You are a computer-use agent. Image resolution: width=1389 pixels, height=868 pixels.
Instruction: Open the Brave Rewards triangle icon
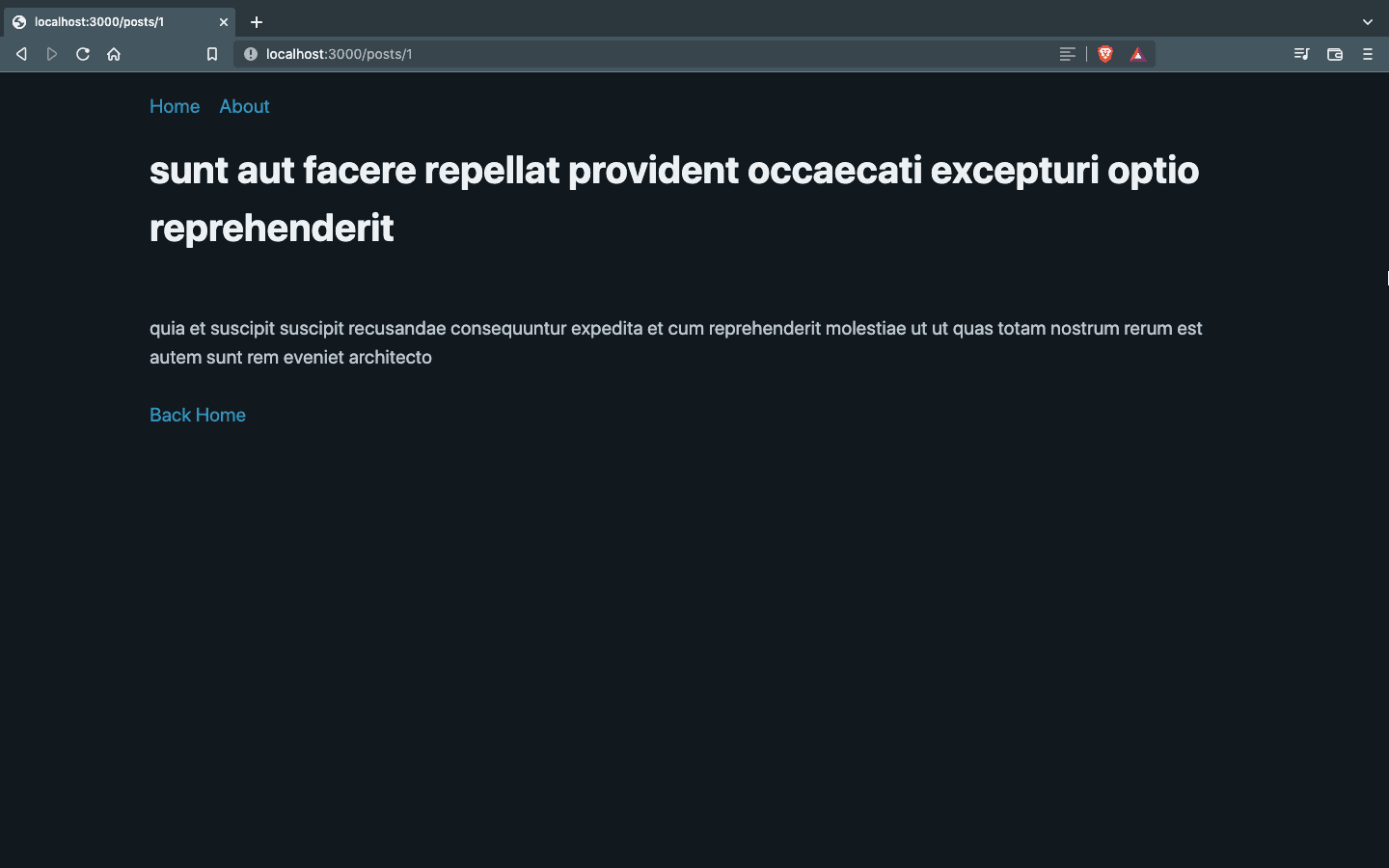(x=1137, y=54)
